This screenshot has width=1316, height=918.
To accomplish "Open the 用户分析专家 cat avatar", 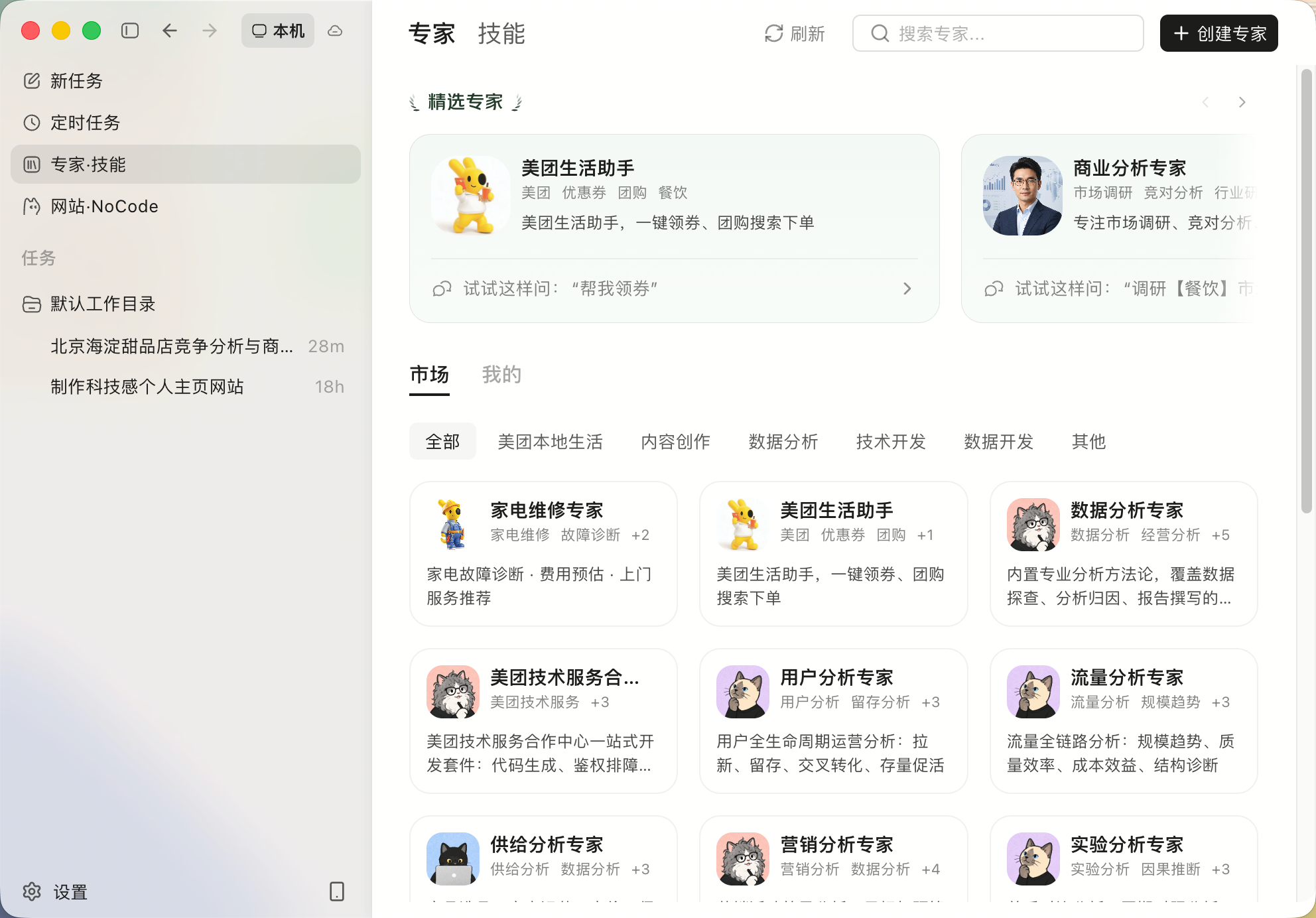I will [743, 692].
